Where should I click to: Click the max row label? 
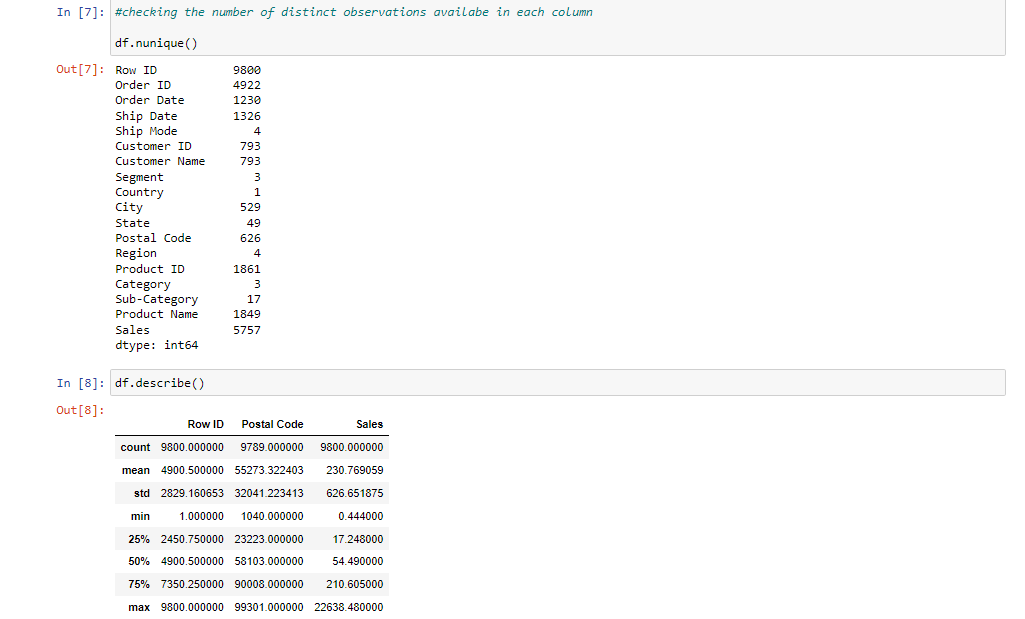tap(138, 607)
